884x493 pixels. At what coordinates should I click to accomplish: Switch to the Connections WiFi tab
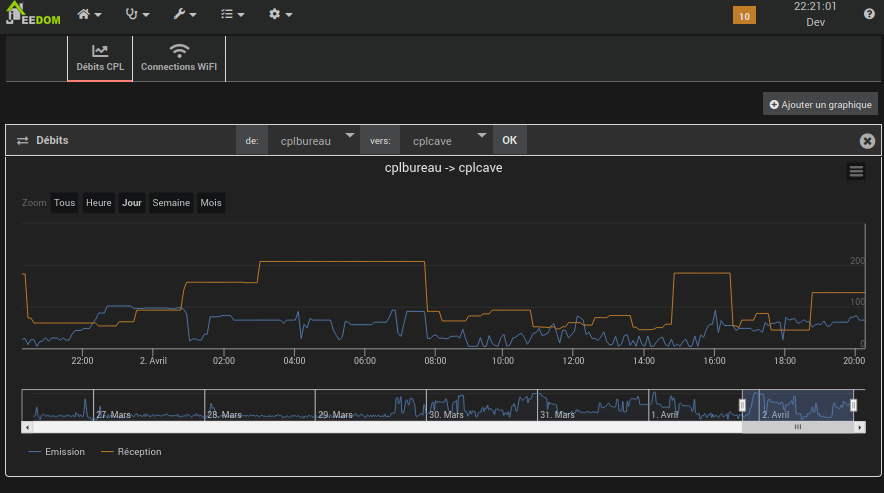[x=179, y=59]
